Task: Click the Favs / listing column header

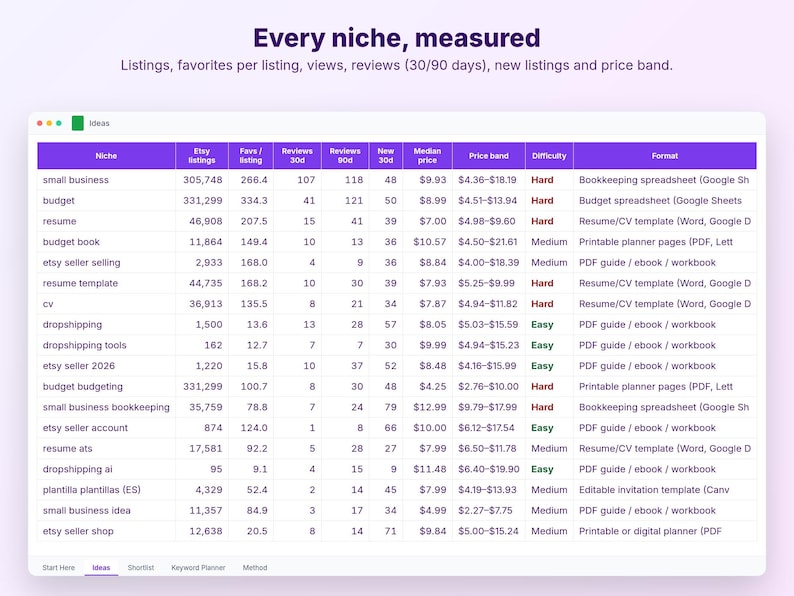Action: (251, 156)
